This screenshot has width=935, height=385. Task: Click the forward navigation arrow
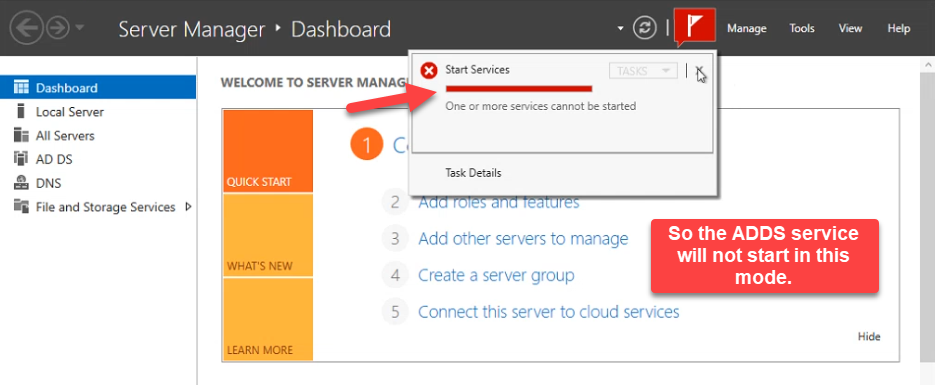58,28
